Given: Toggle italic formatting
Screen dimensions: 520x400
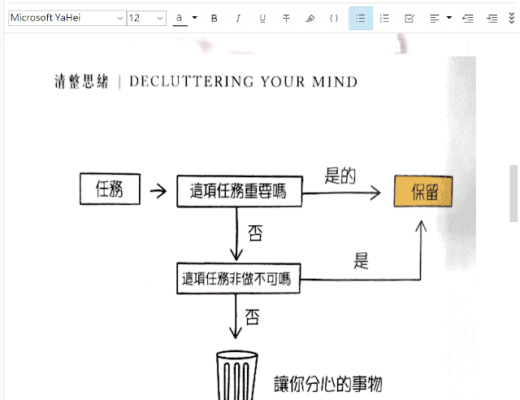Looking at the screenshot, I should (x=238, y=18).
